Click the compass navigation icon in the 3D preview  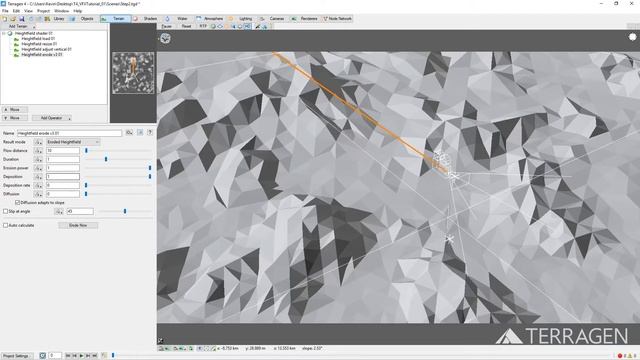(165, 39)
